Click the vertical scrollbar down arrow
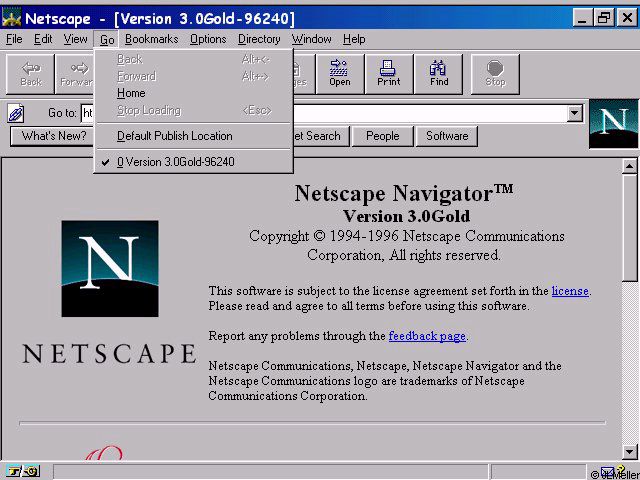The image size is (640, 480). pos(629,451)
